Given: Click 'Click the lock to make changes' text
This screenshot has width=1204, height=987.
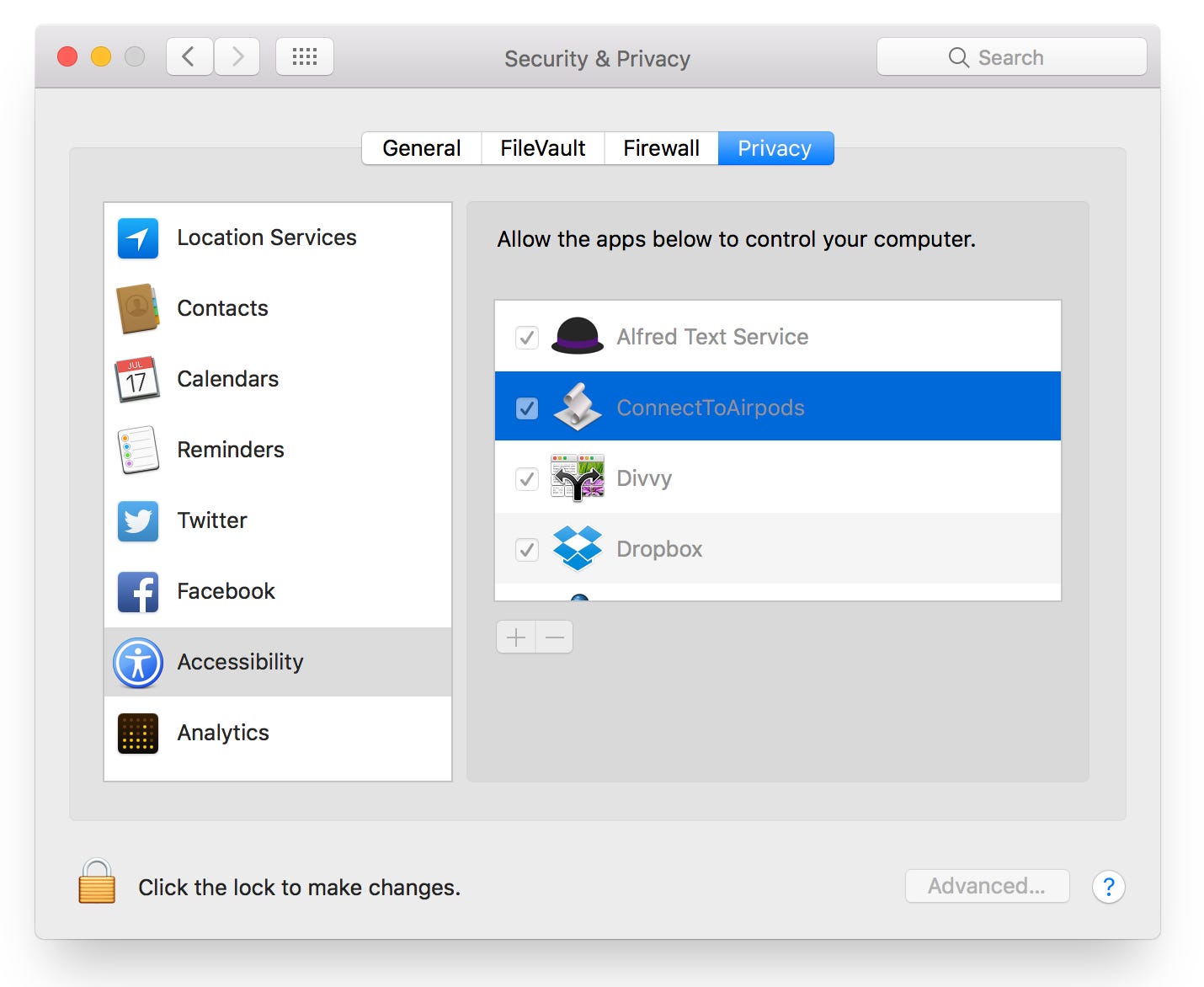Looking at the screenshot, I should point(299,888).
